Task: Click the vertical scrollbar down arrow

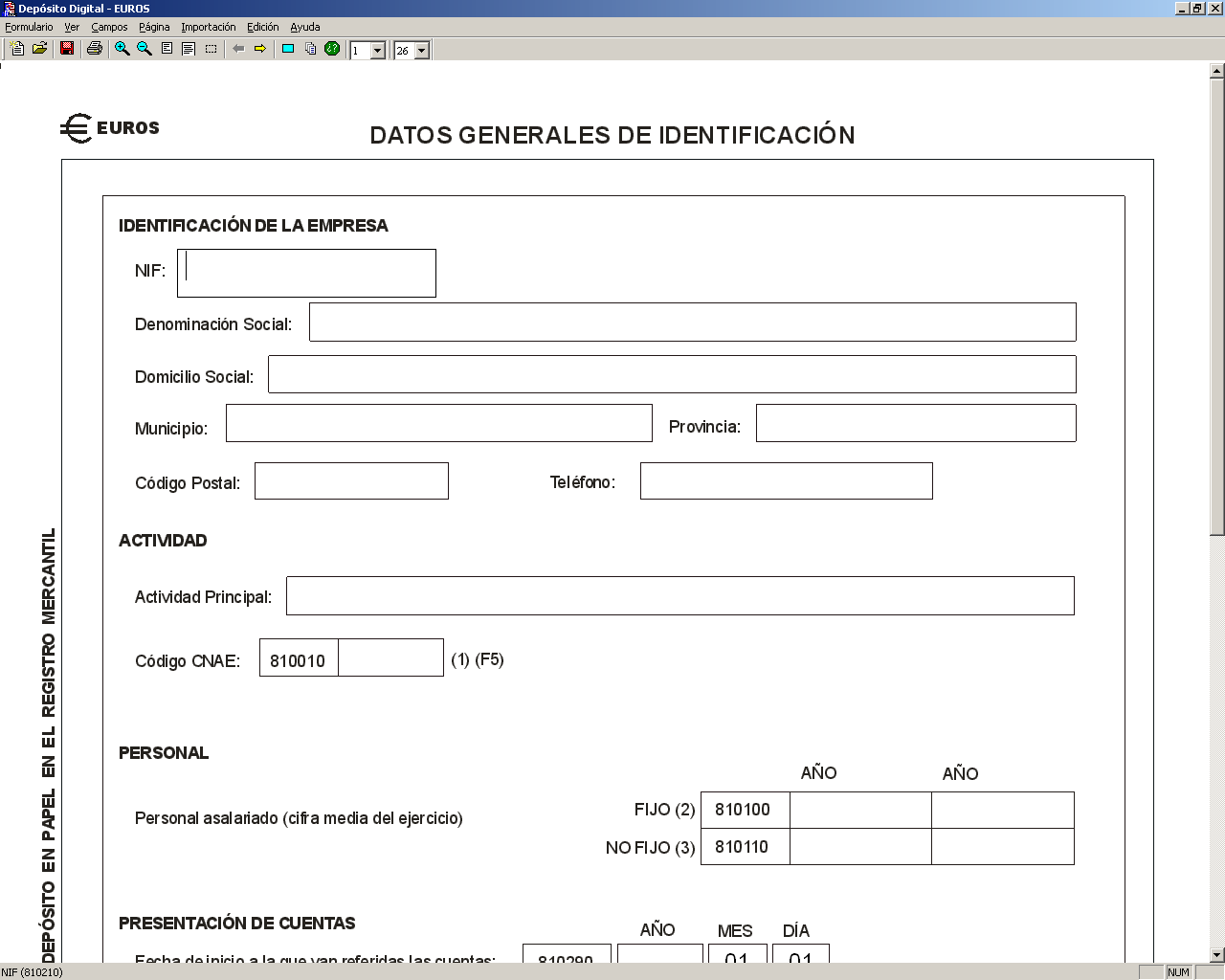Action: coord(1217,954)
